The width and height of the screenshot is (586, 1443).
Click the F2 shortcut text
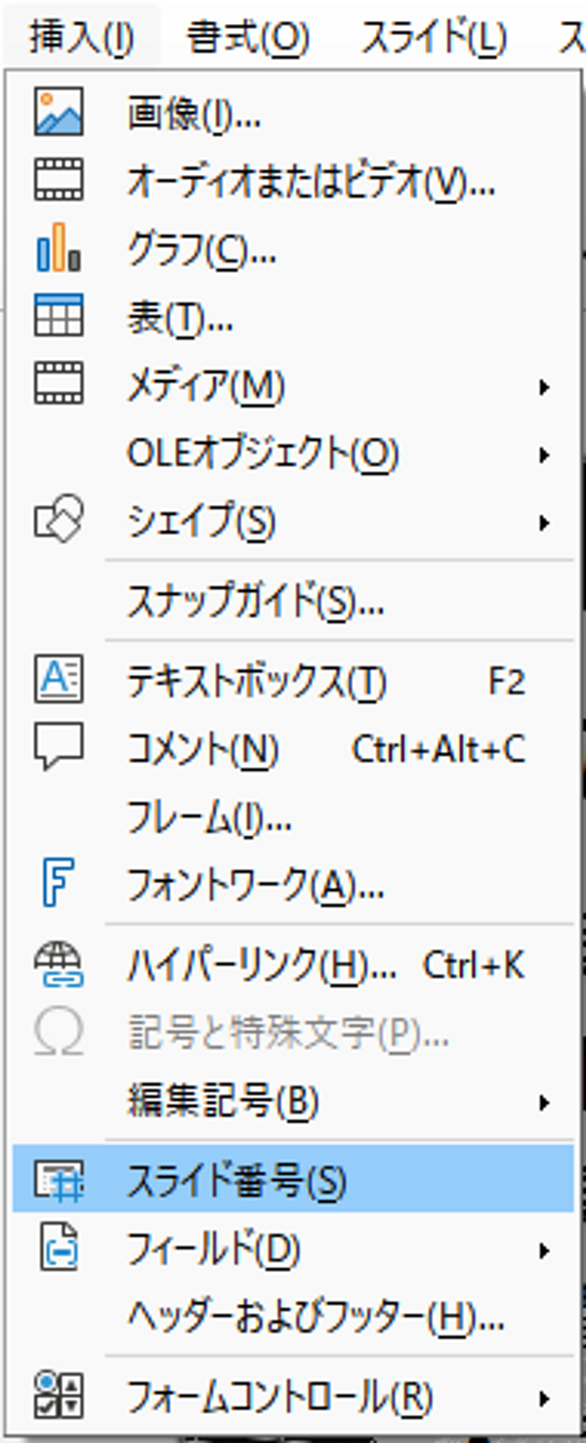507,682
